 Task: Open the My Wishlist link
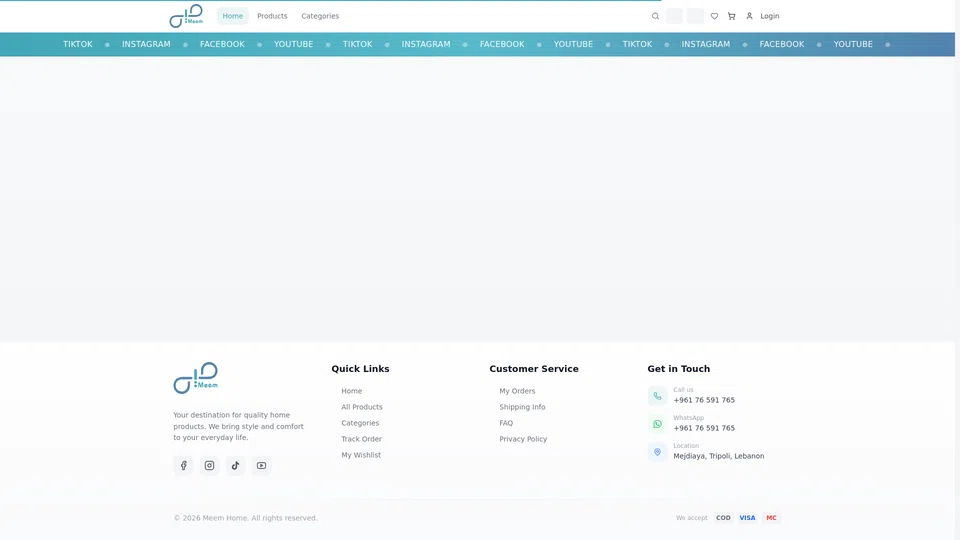pyautogui.click(x=361, y=454)
